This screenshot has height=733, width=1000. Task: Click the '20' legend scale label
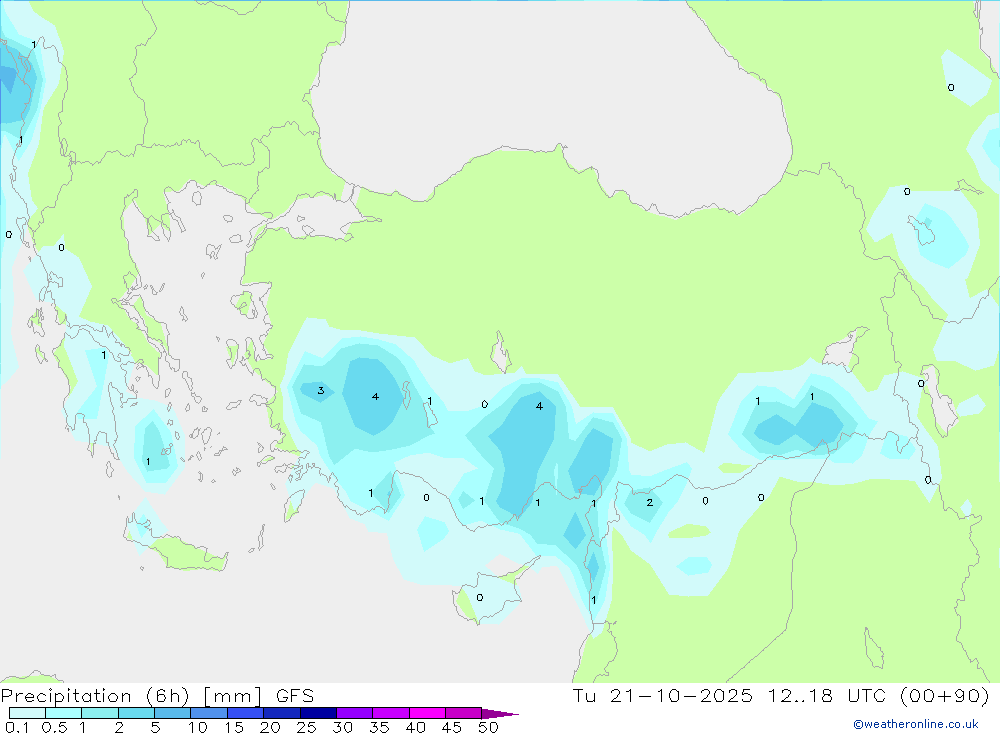[x=270, y=727]
